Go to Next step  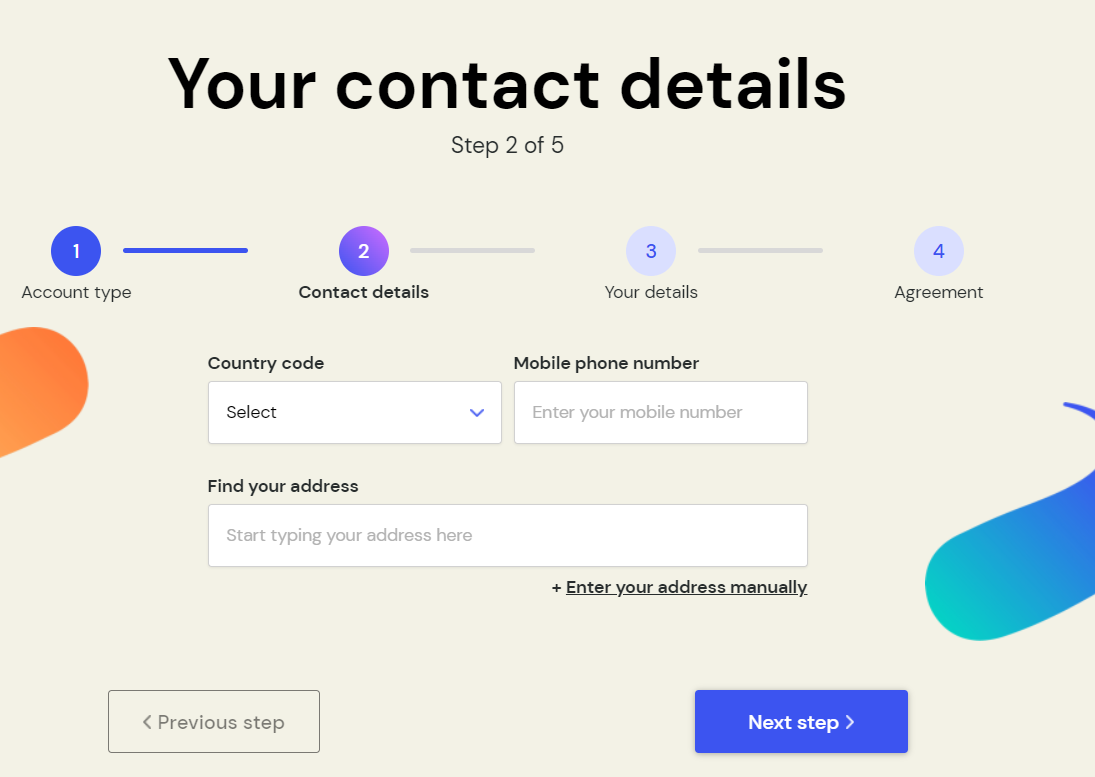(x=801, y=722)
